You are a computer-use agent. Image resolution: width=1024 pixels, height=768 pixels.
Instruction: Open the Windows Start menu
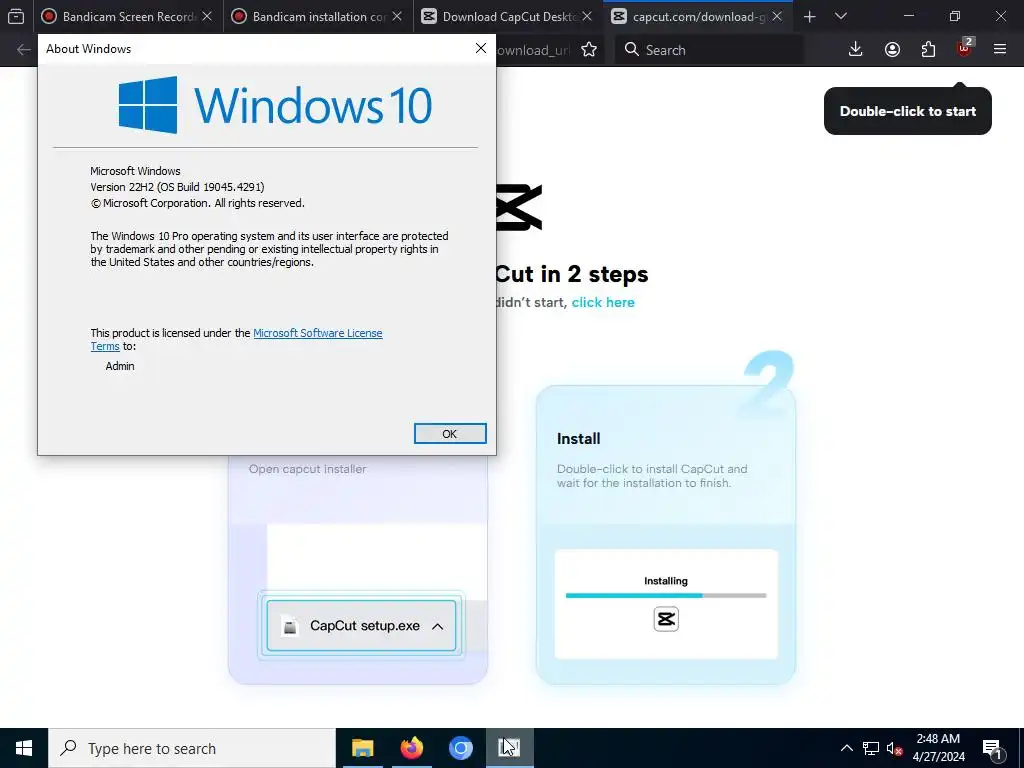(x=24, y=748)
